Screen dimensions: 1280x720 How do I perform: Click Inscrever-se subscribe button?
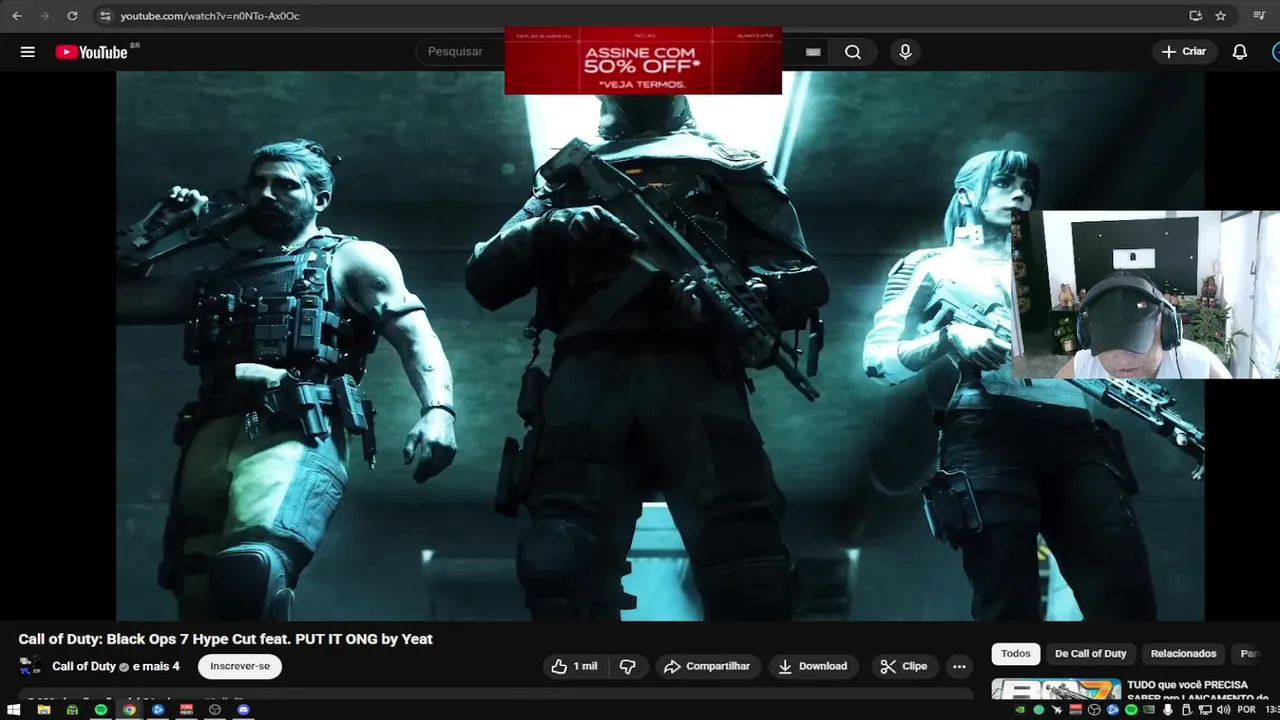click(240, 666)
